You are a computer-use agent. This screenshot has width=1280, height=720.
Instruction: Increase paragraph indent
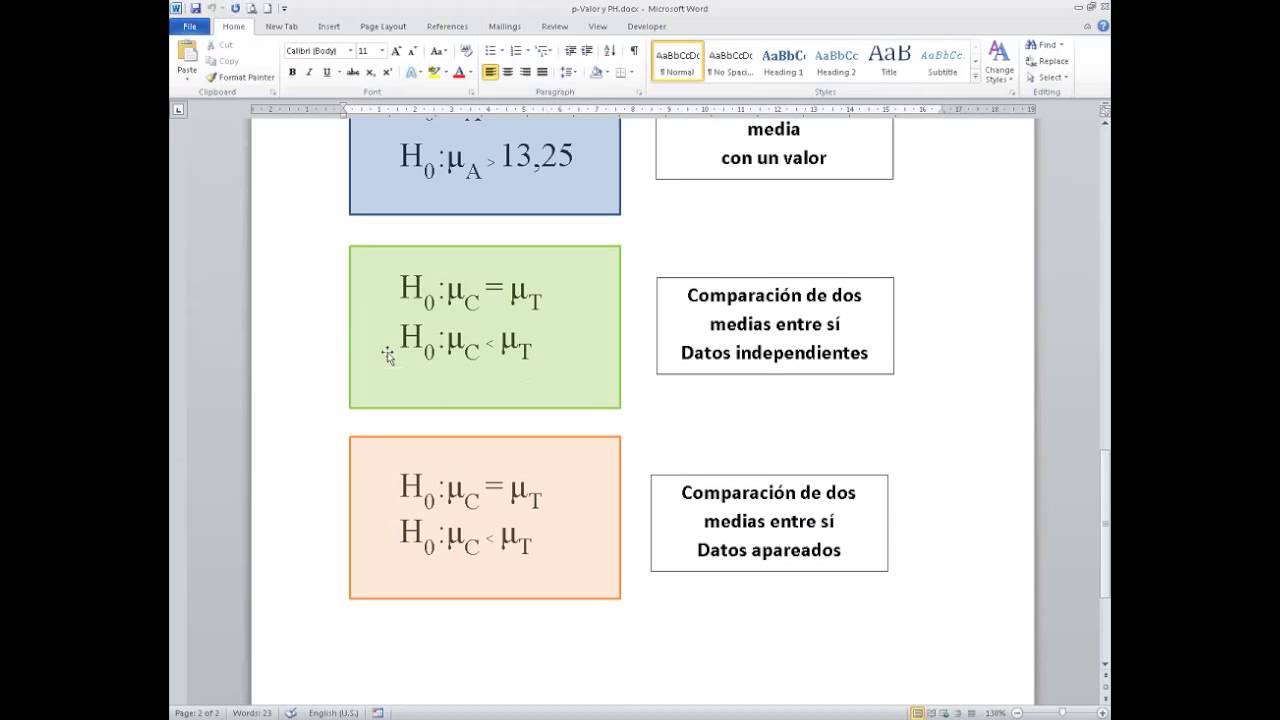coord(587,51)
